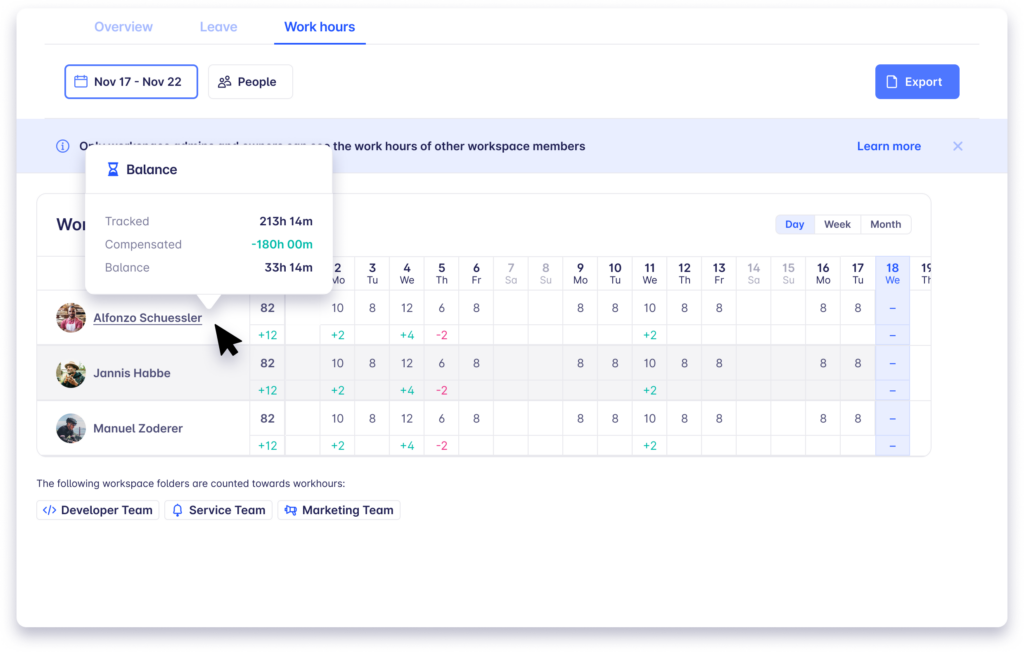Click the info icon in the banner
This screenshot has height=652, width=1024.
coord(63,146)
